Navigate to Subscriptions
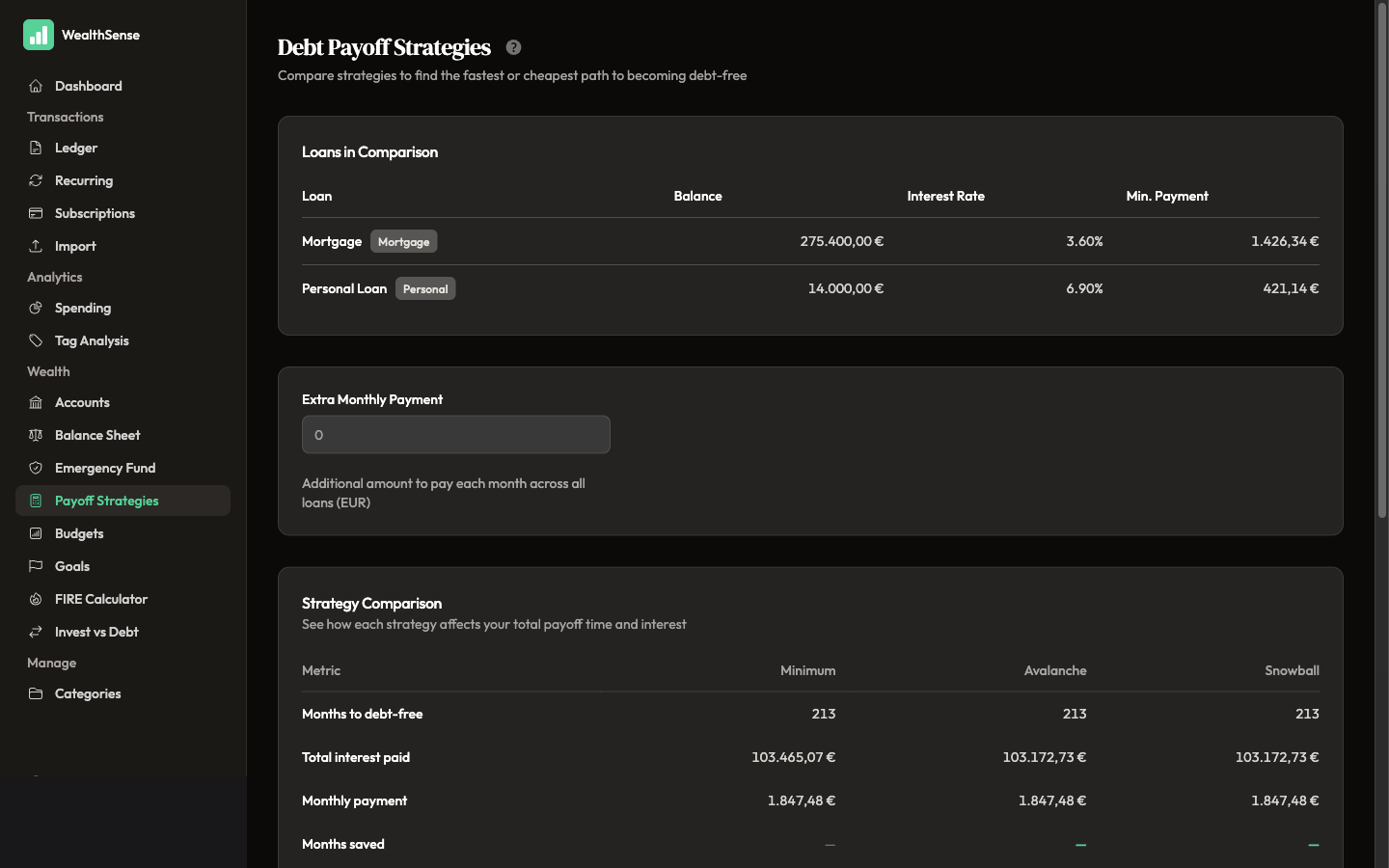1389x868 pixels. pos(123,213)
